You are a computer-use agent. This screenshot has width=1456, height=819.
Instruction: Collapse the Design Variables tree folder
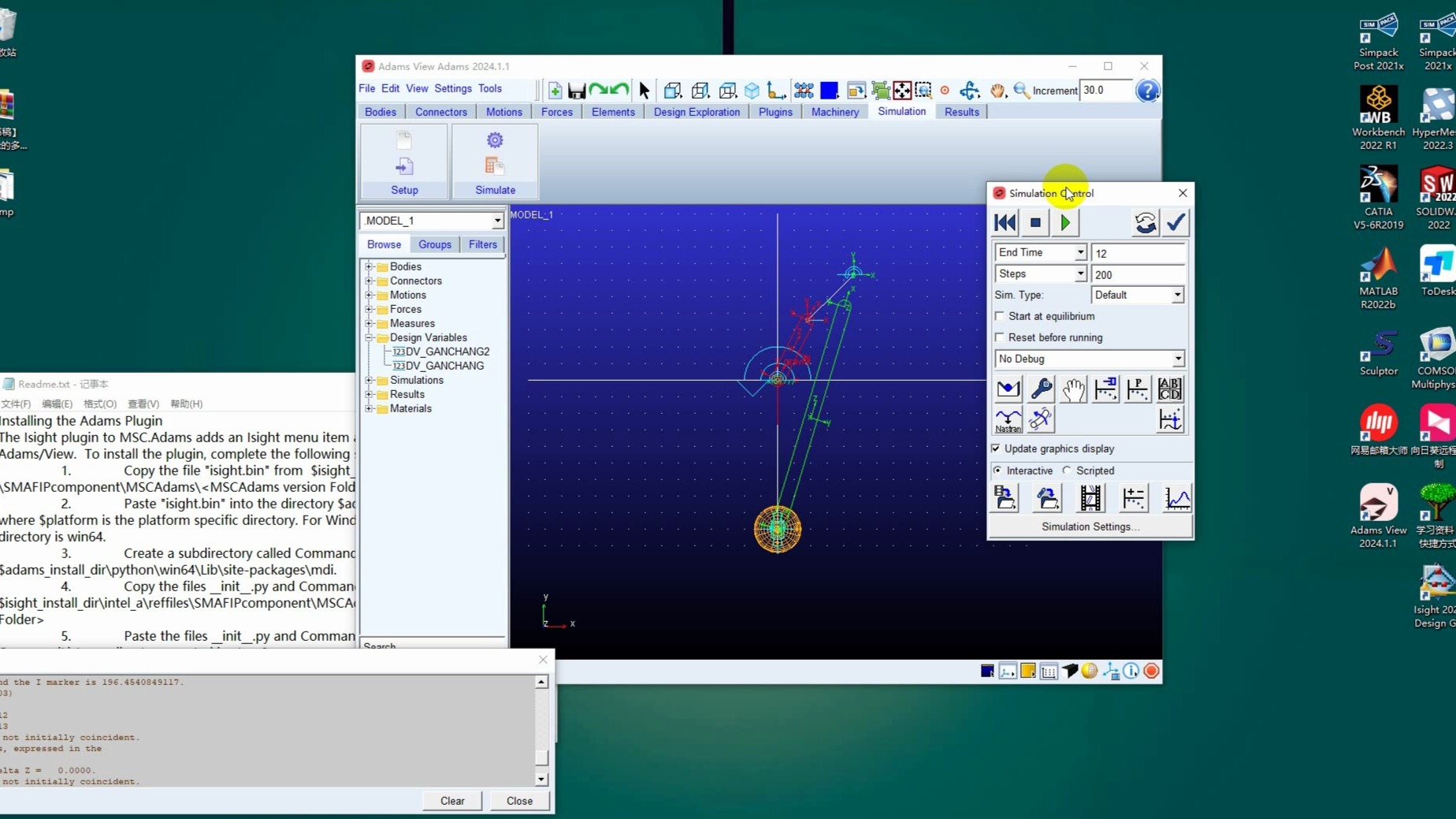[369, 337]
